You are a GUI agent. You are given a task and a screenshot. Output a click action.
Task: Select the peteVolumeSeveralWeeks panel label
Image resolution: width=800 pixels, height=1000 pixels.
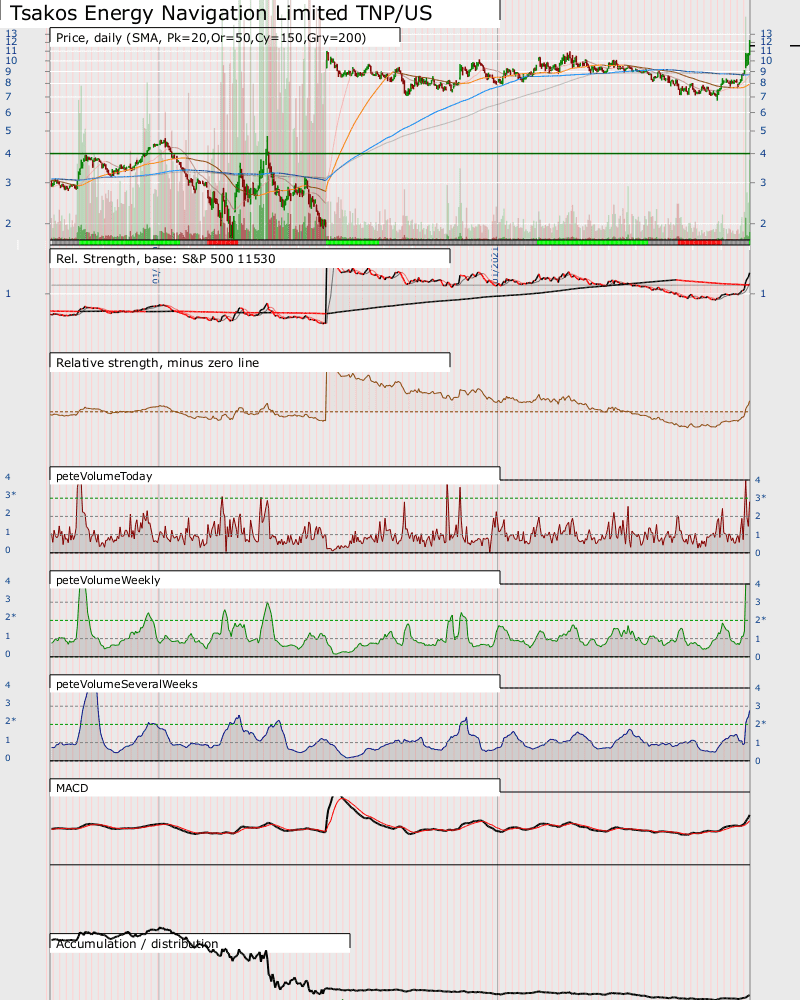127,684
